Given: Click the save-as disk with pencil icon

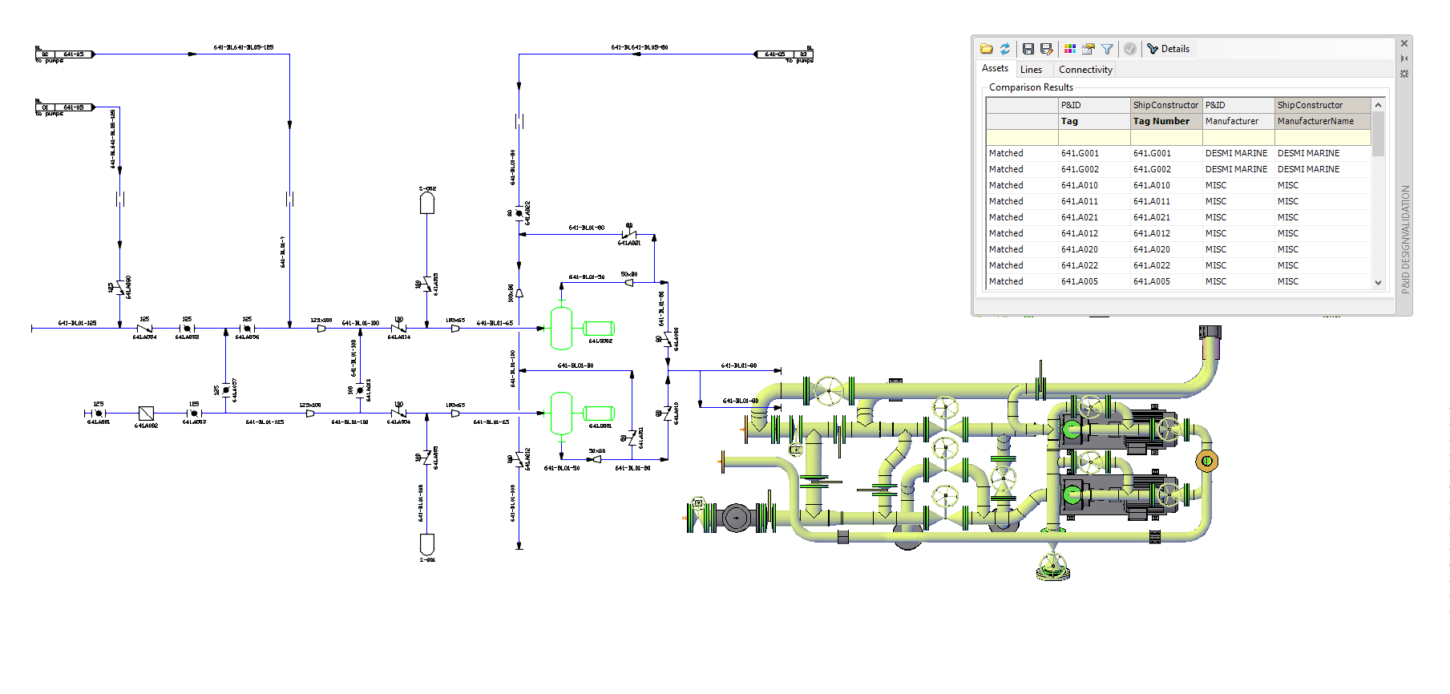Looking at the screenshot, I should [1046, 49].
